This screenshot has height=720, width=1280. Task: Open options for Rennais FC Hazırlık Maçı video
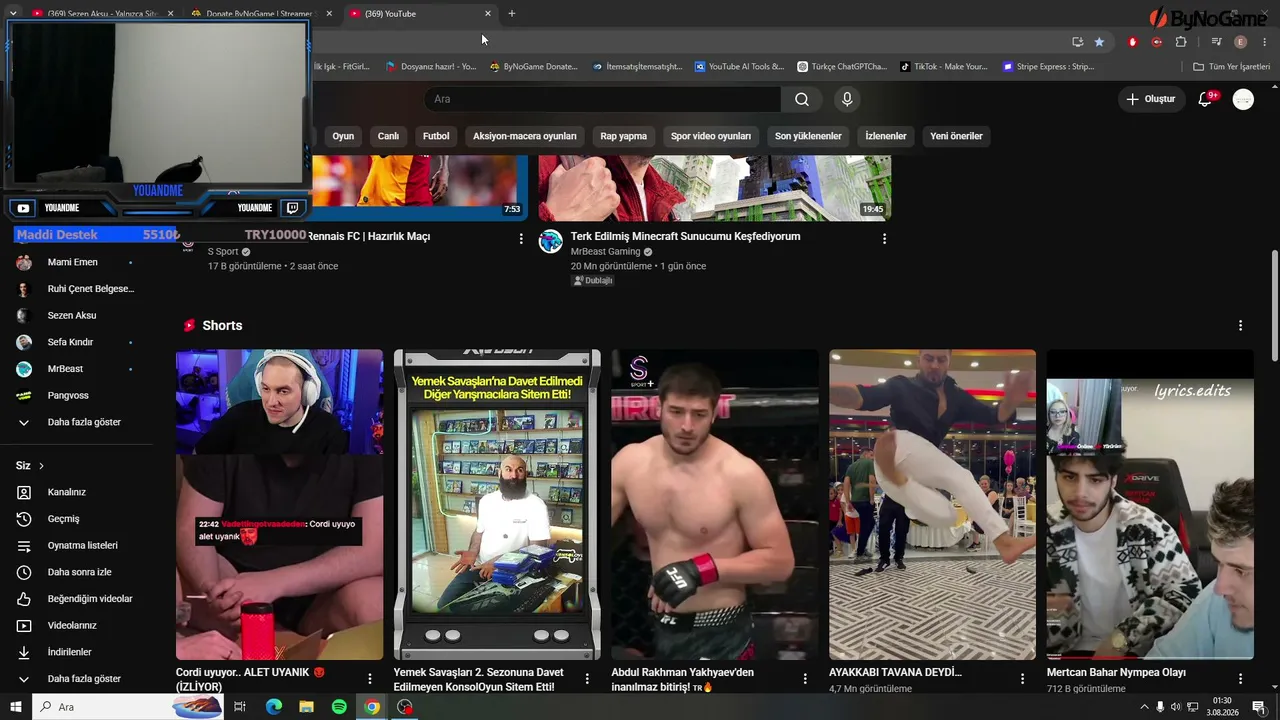(x=521, y=238)
